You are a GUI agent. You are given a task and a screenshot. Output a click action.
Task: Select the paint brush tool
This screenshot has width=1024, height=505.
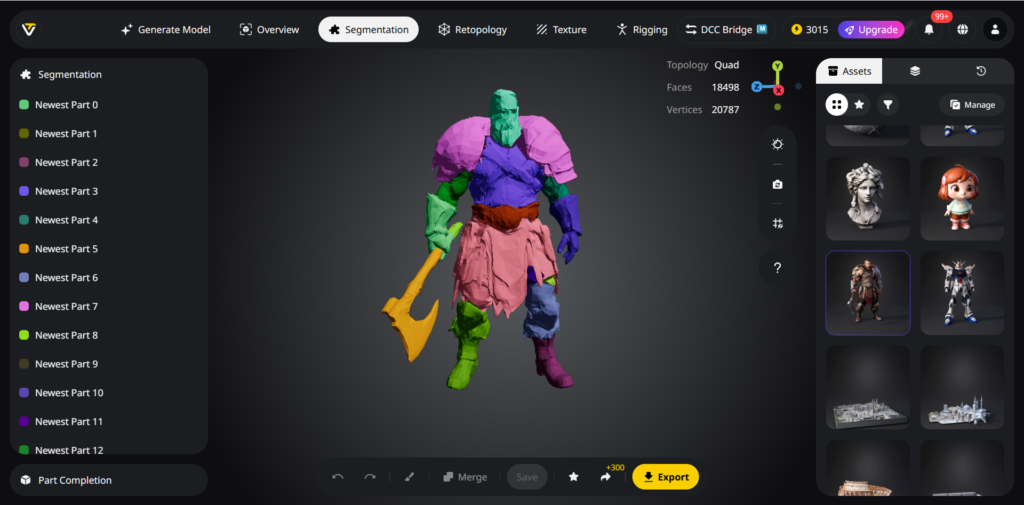(409, 477)
